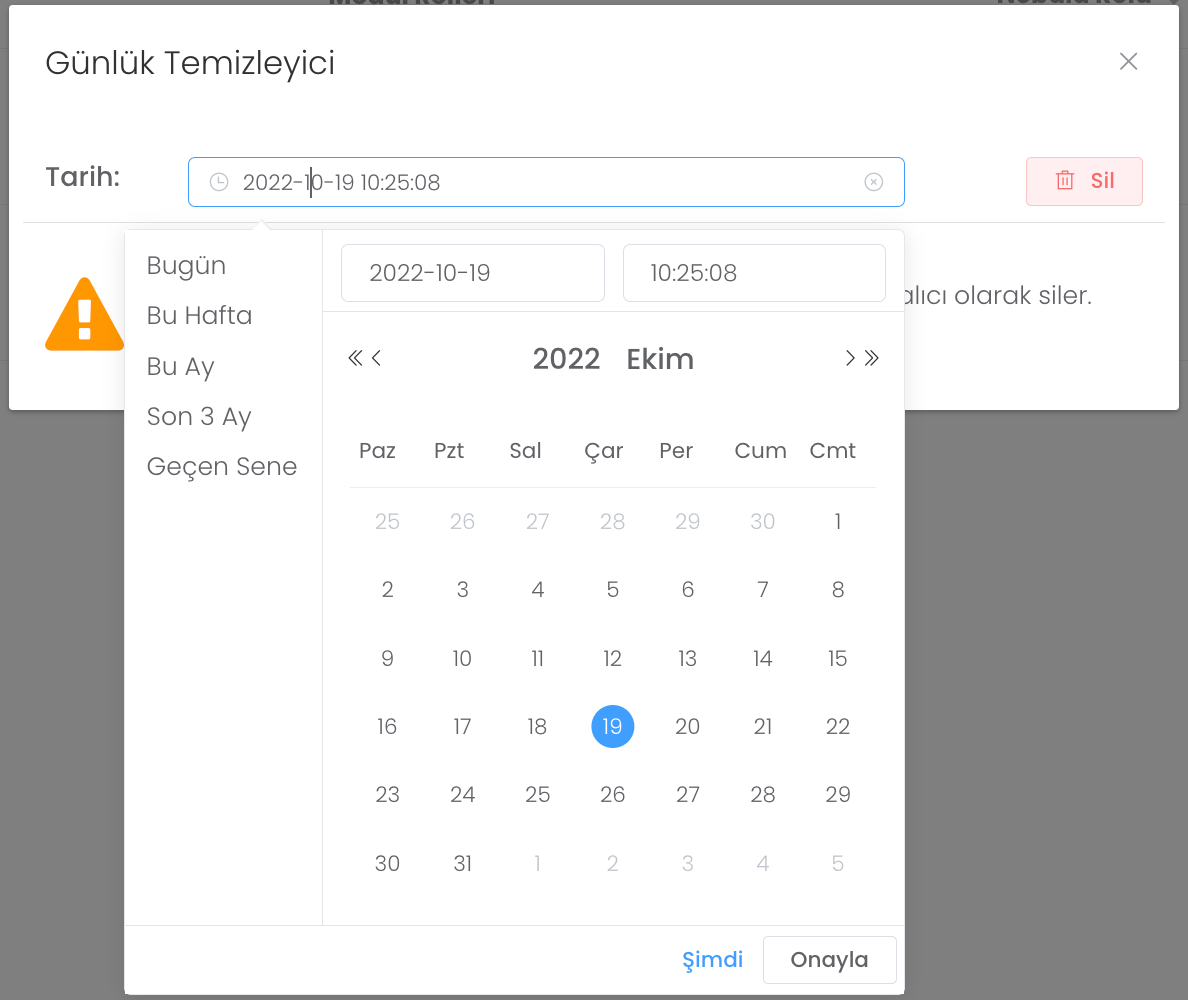Go to previous month arrow
Image resolution: width=1188 pixels, height=1000 pixels.
click(x=377, y=359)
